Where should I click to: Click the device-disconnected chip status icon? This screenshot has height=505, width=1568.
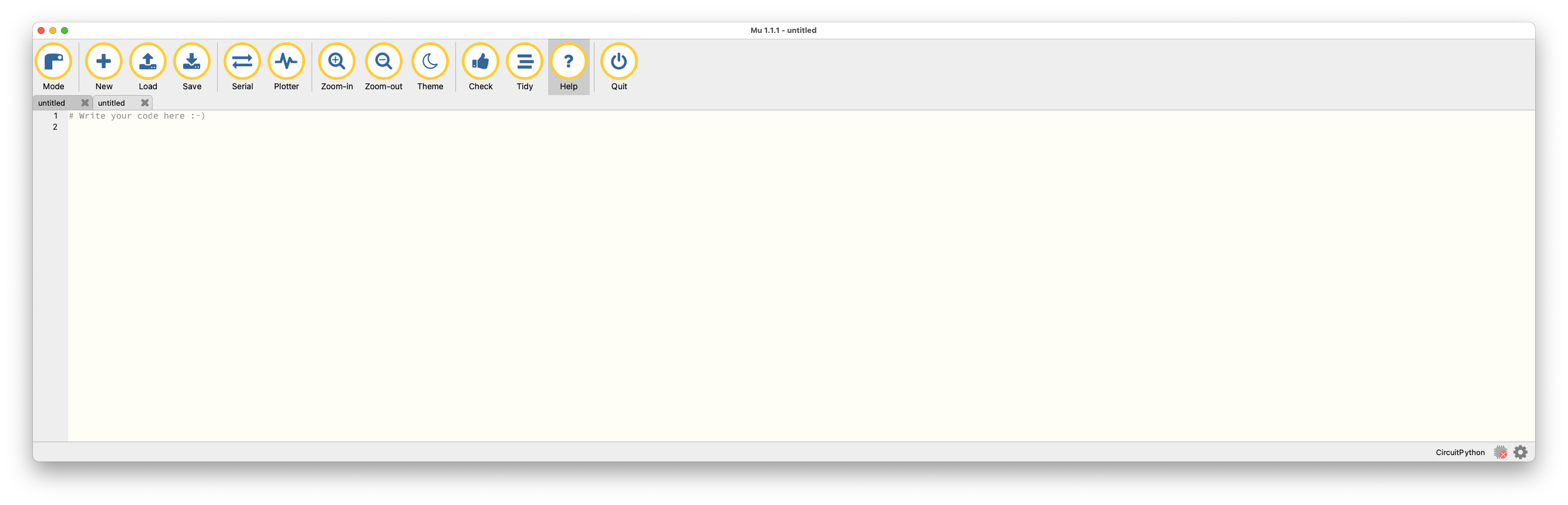(1501, 452)
